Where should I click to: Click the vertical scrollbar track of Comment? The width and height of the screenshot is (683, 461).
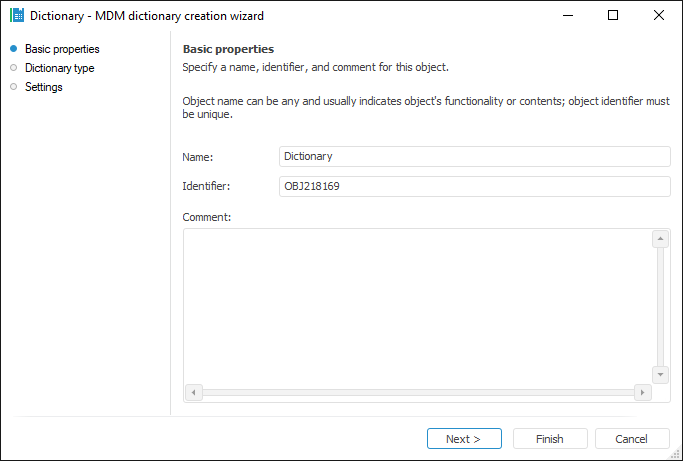pyautogui.click(x=660, y=307)
